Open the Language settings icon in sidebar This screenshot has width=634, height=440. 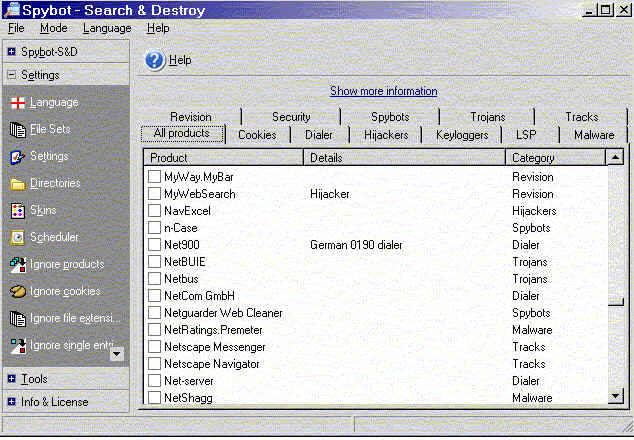pyautogui.click(x=18, y=103)
